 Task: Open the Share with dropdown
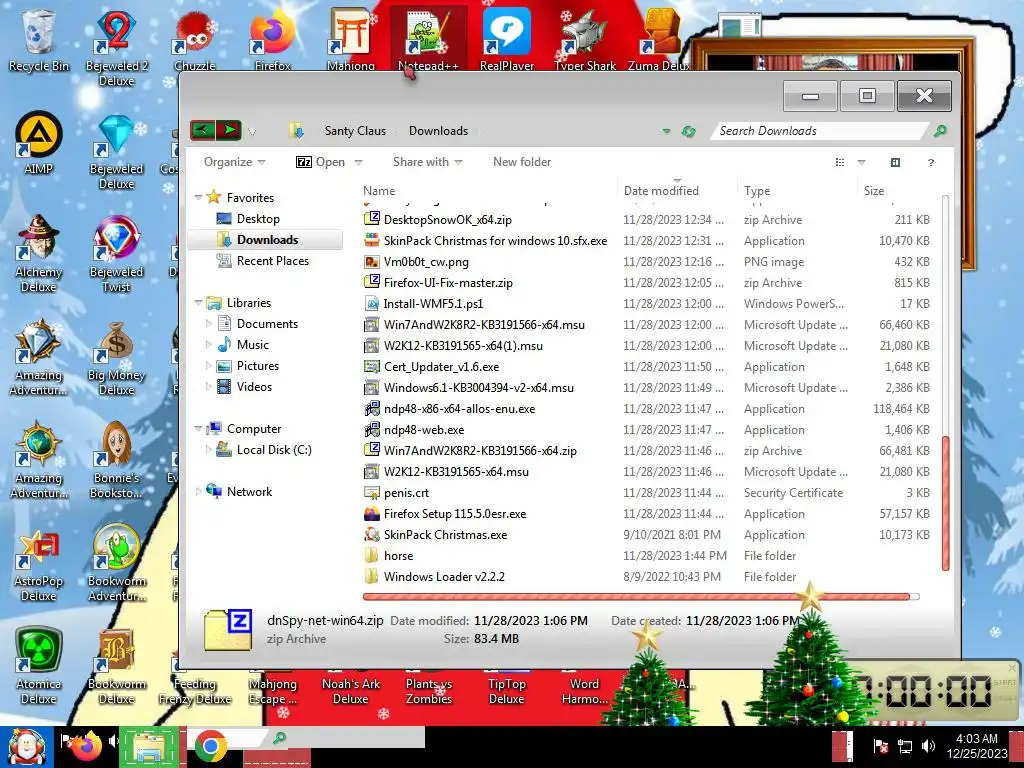[x=427, y=162]
